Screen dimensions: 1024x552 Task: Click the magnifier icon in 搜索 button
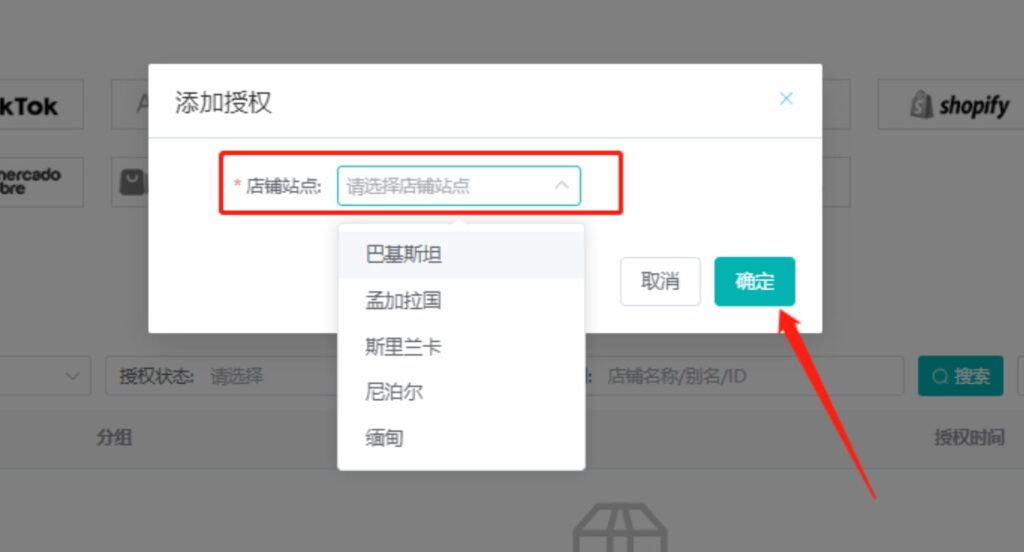coord(940,377)
